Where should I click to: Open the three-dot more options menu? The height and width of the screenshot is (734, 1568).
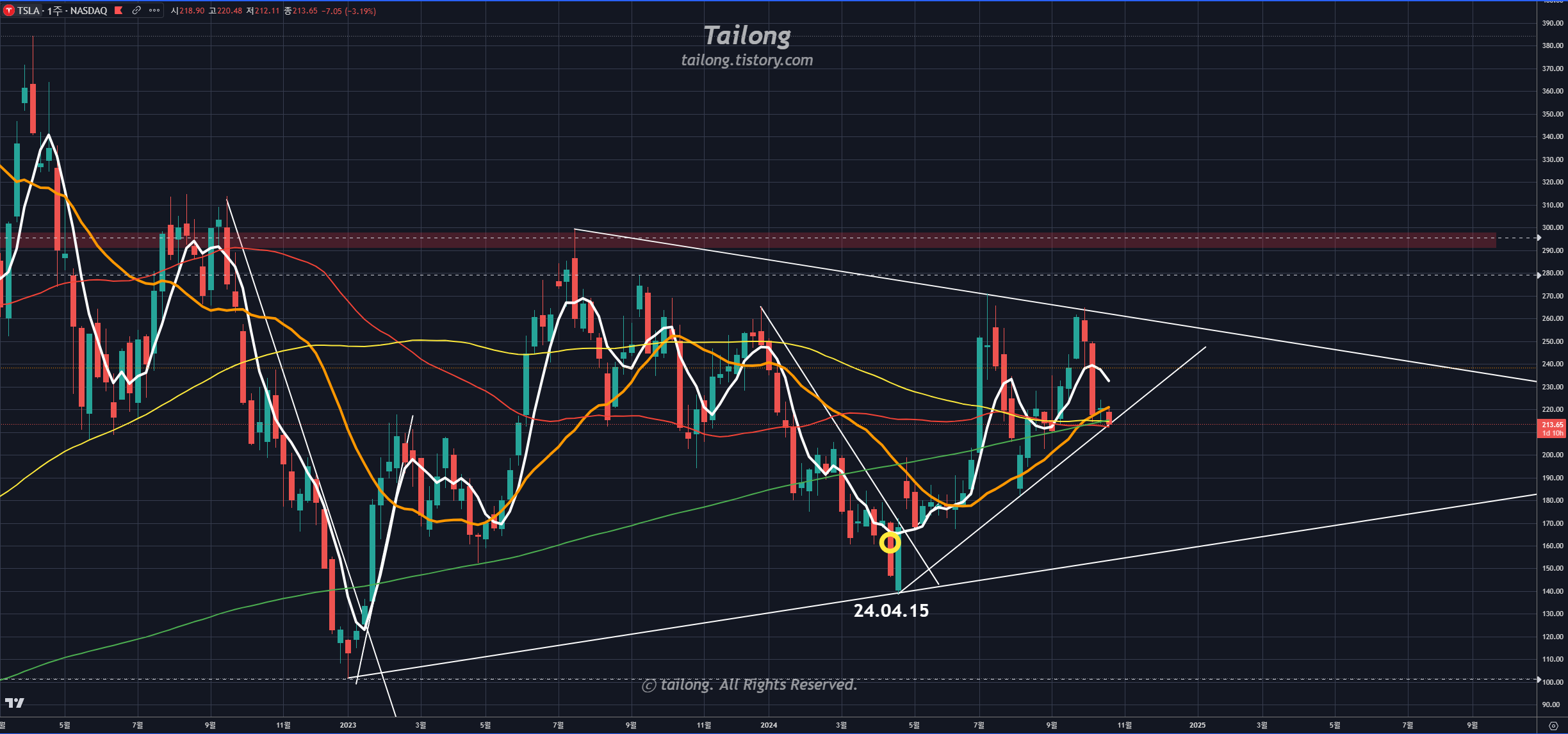click(x=154, y=10)
